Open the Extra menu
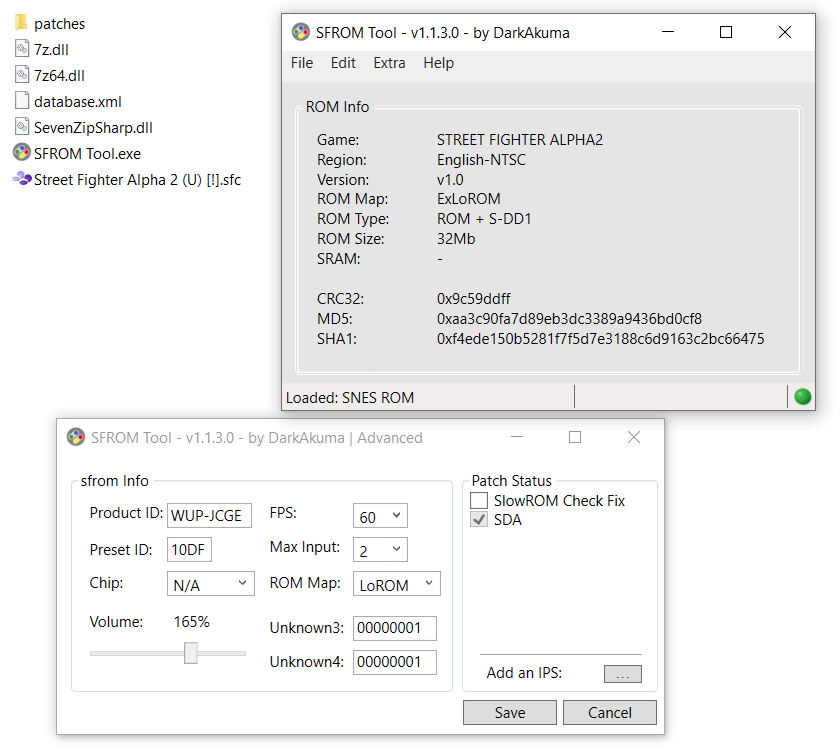 tap(389, 63)
